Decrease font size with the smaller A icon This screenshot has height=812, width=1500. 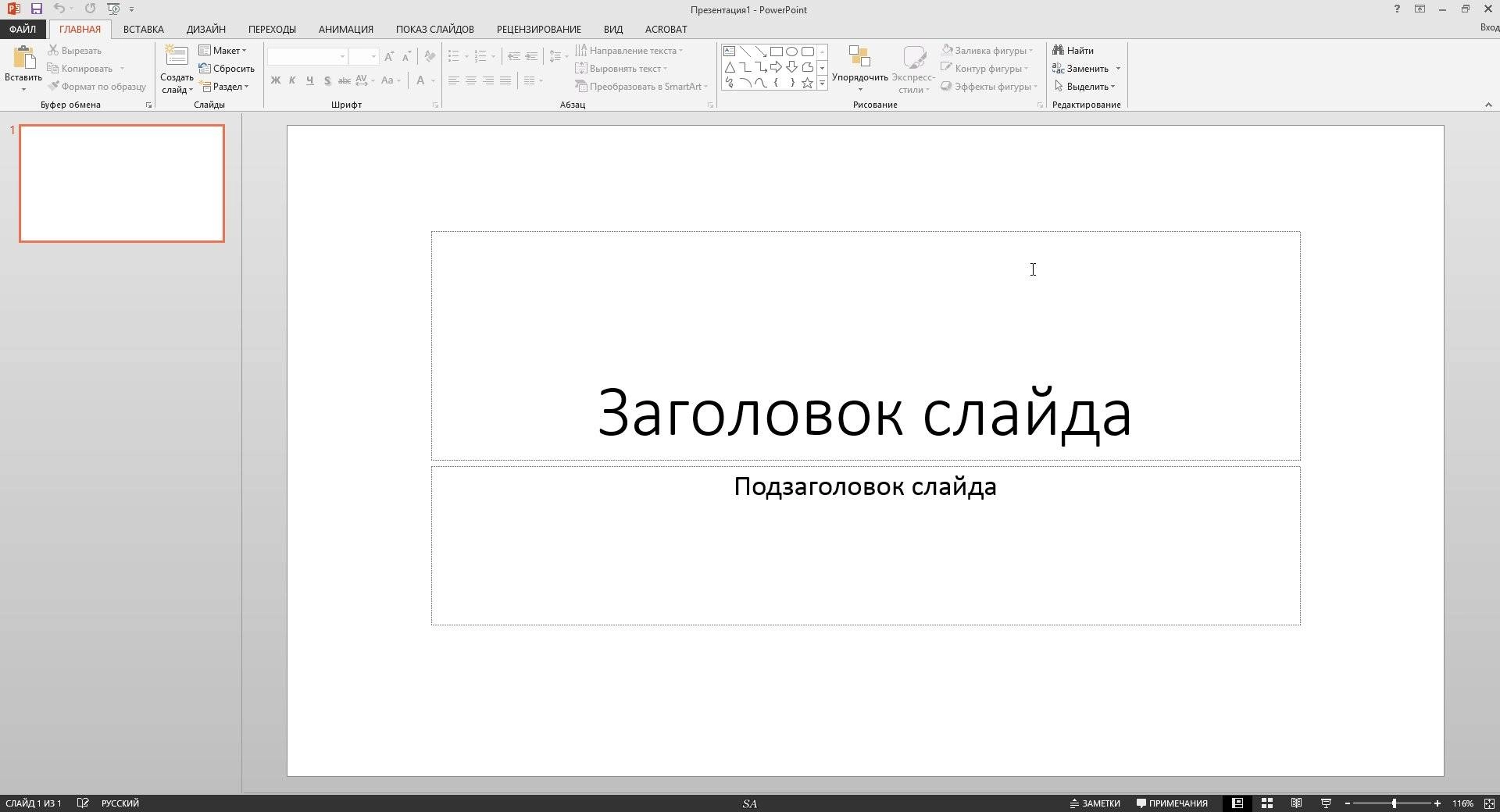[x=406, y=56]
